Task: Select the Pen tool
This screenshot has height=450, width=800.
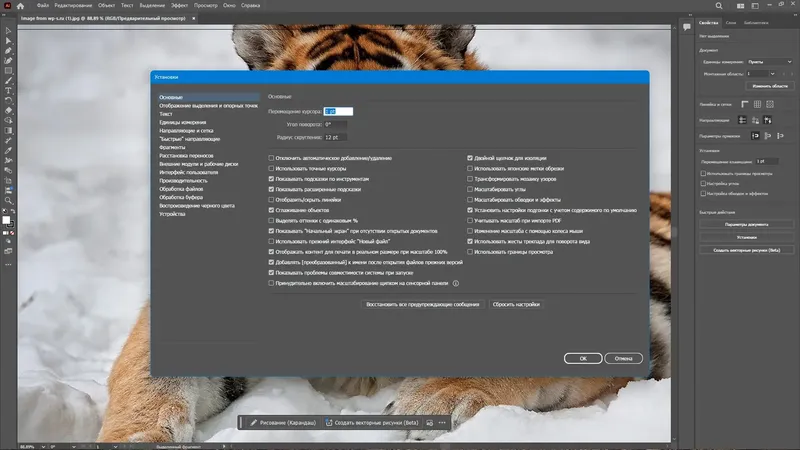Action: [x=8, y=51]
